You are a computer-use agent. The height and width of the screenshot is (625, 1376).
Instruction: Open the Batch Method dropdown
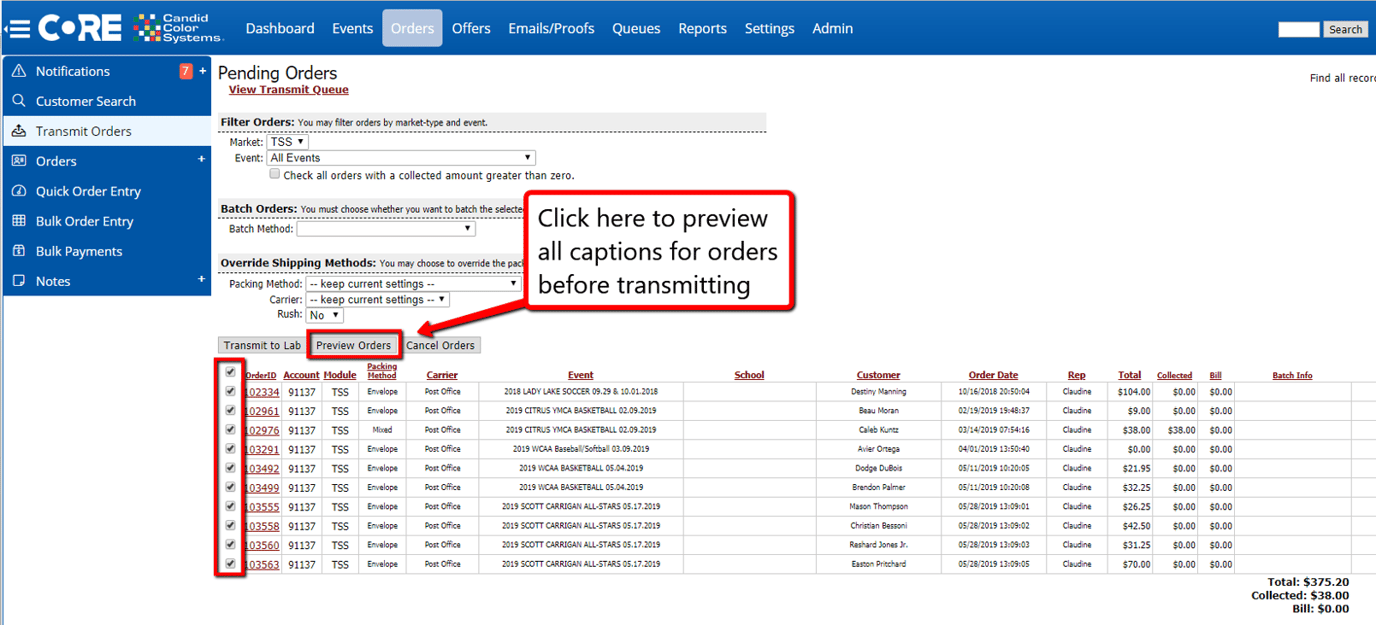[385, 228]
